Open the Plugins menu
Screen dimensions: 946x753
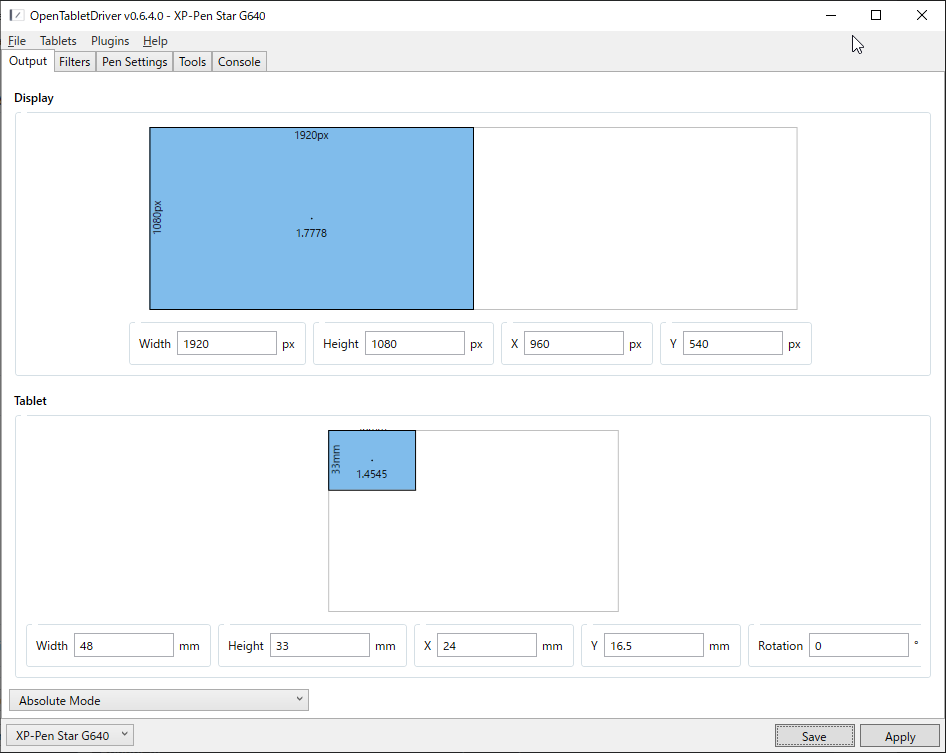coord(110,41)
